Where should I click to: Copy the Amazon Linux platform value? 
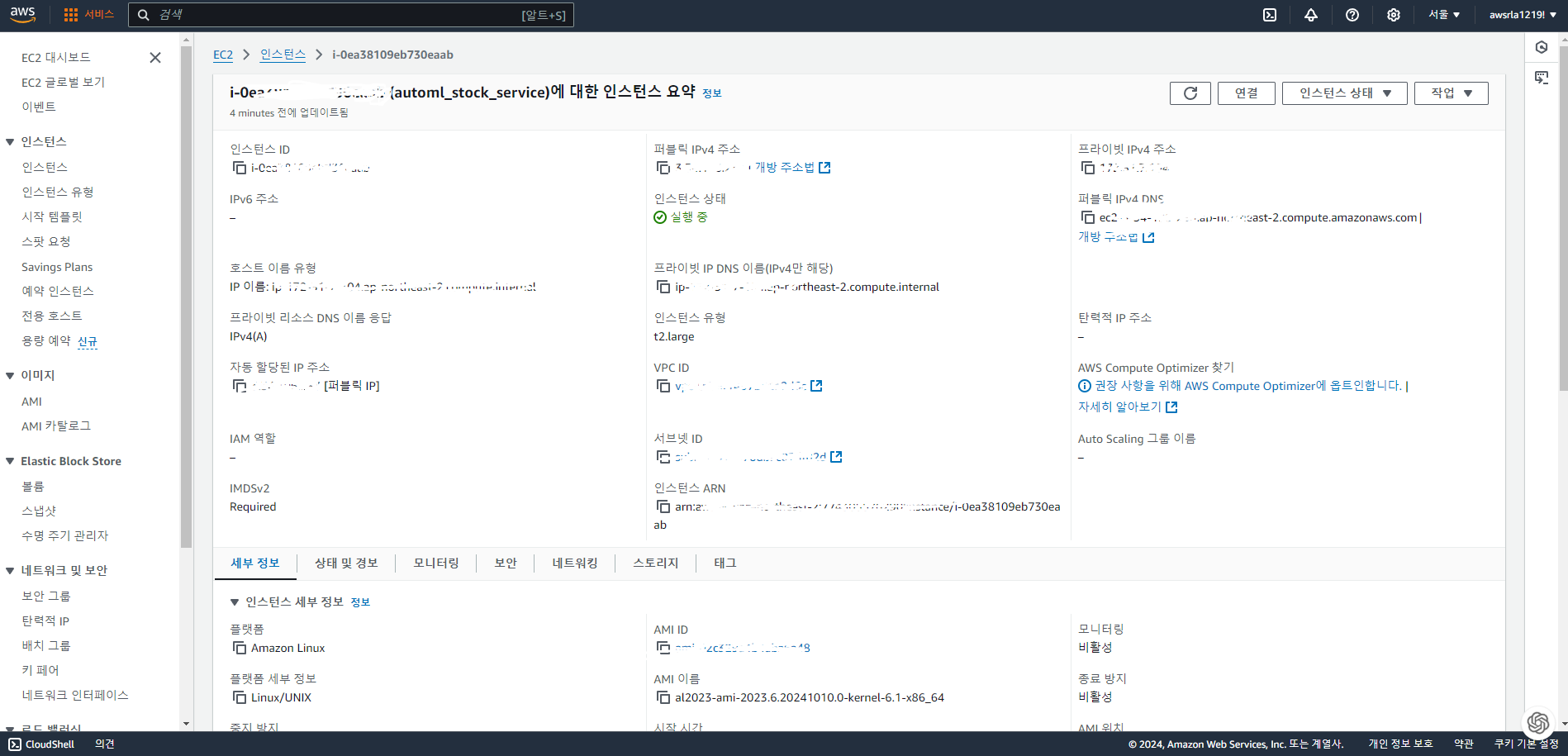[x=240, y=648]
